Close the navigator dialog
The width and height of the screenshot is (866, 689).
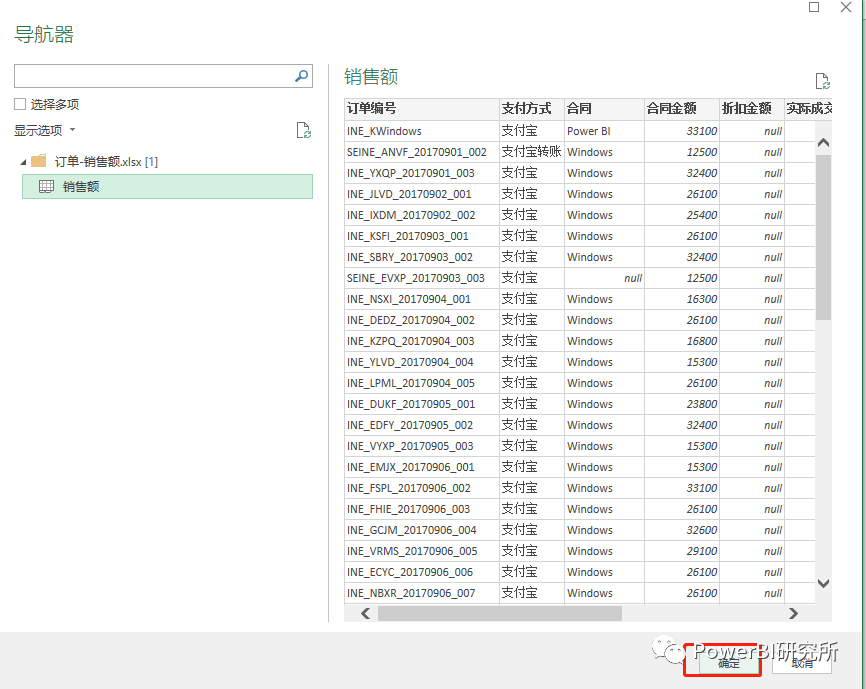click(x=846, y=7)
